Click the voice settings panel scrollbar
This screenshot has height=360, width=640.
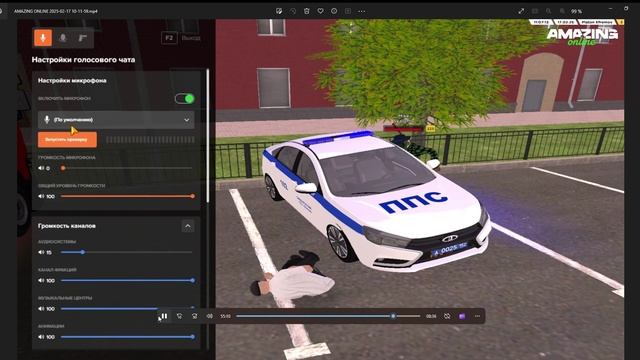click(208, 136)
